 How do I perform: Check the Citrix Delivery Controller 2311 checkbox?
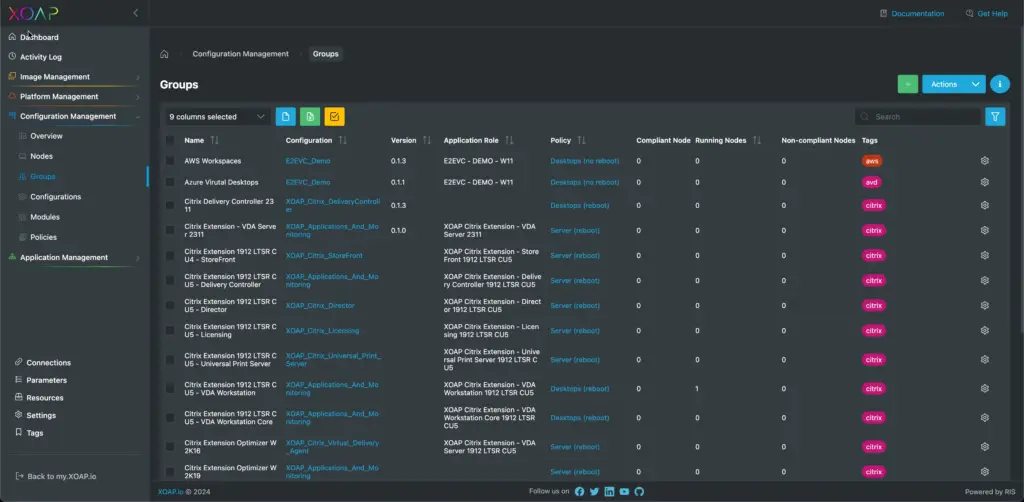pyautogui.click(x=170, y=205)
